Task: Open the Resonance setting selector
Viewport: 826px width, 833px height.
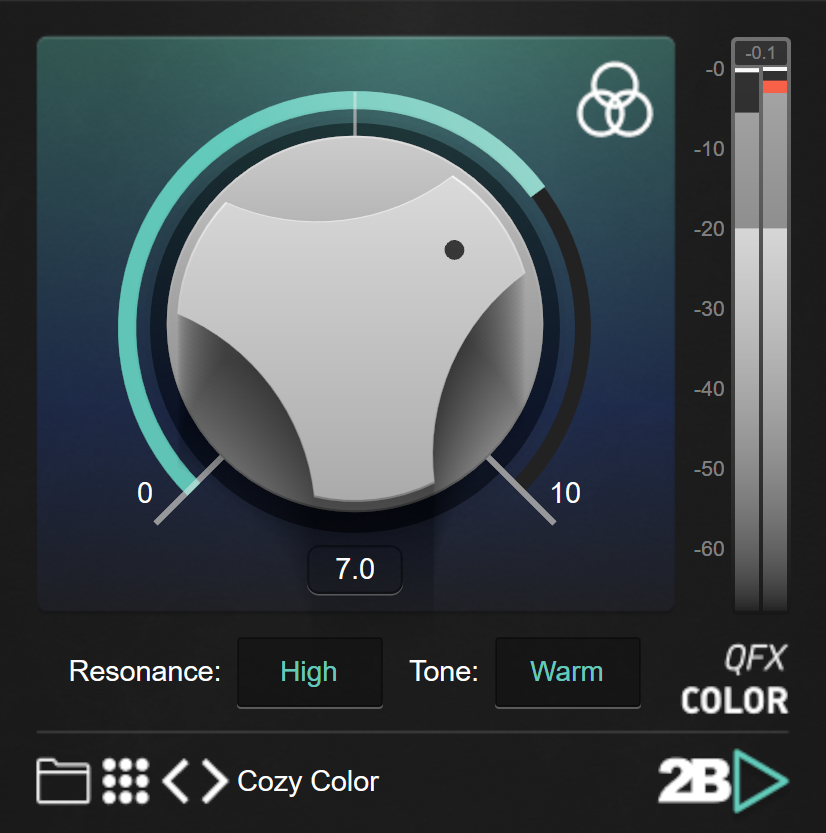Action: click(309, 672)
